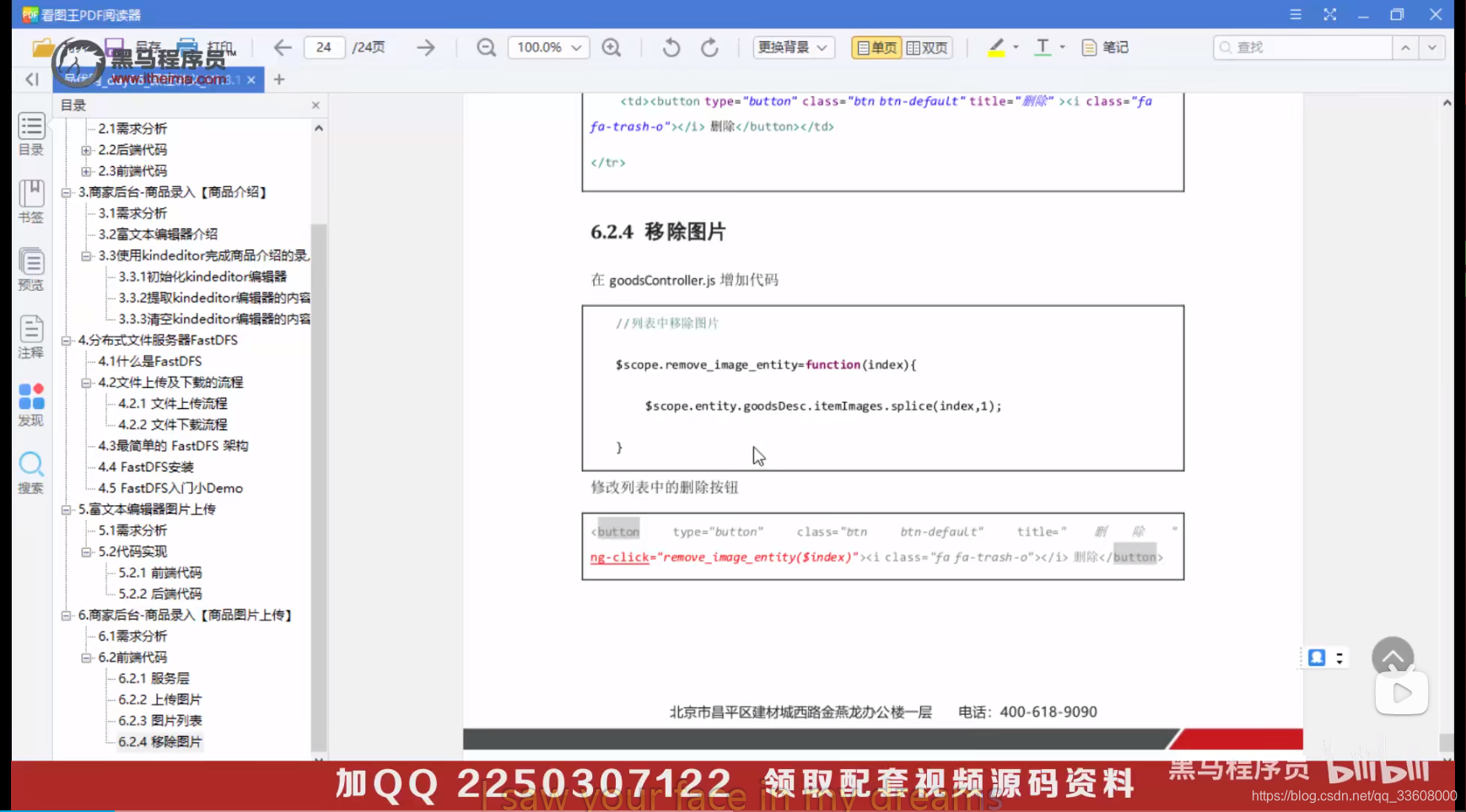
Task: Find next search result arrow
Action: [1431, 47]
